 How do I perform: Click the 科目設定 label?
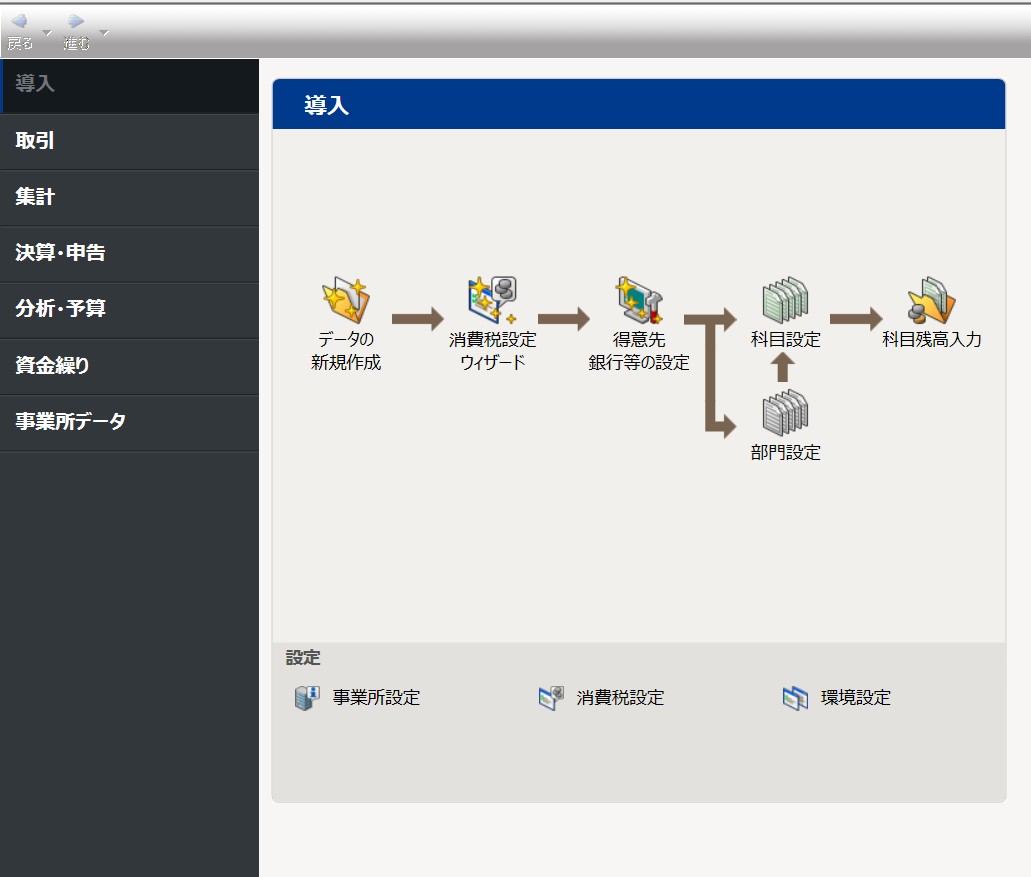pyautogui.click(x=785, y=339)
